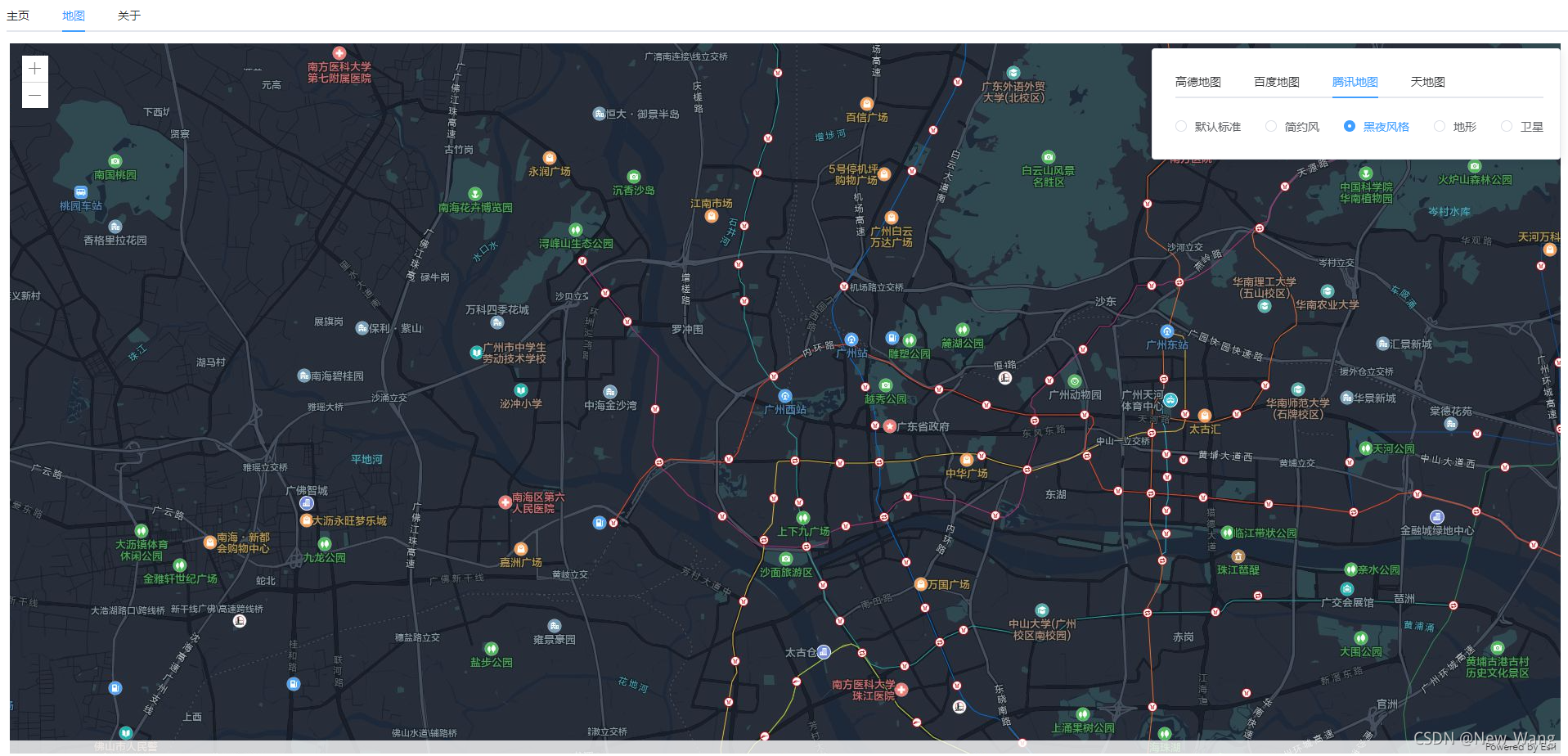The height and width of the screenshot is (756, 1568).
Task: Click the 南方医科大学第七附属医院 hospital marker
Action: (x=339, y=53)
